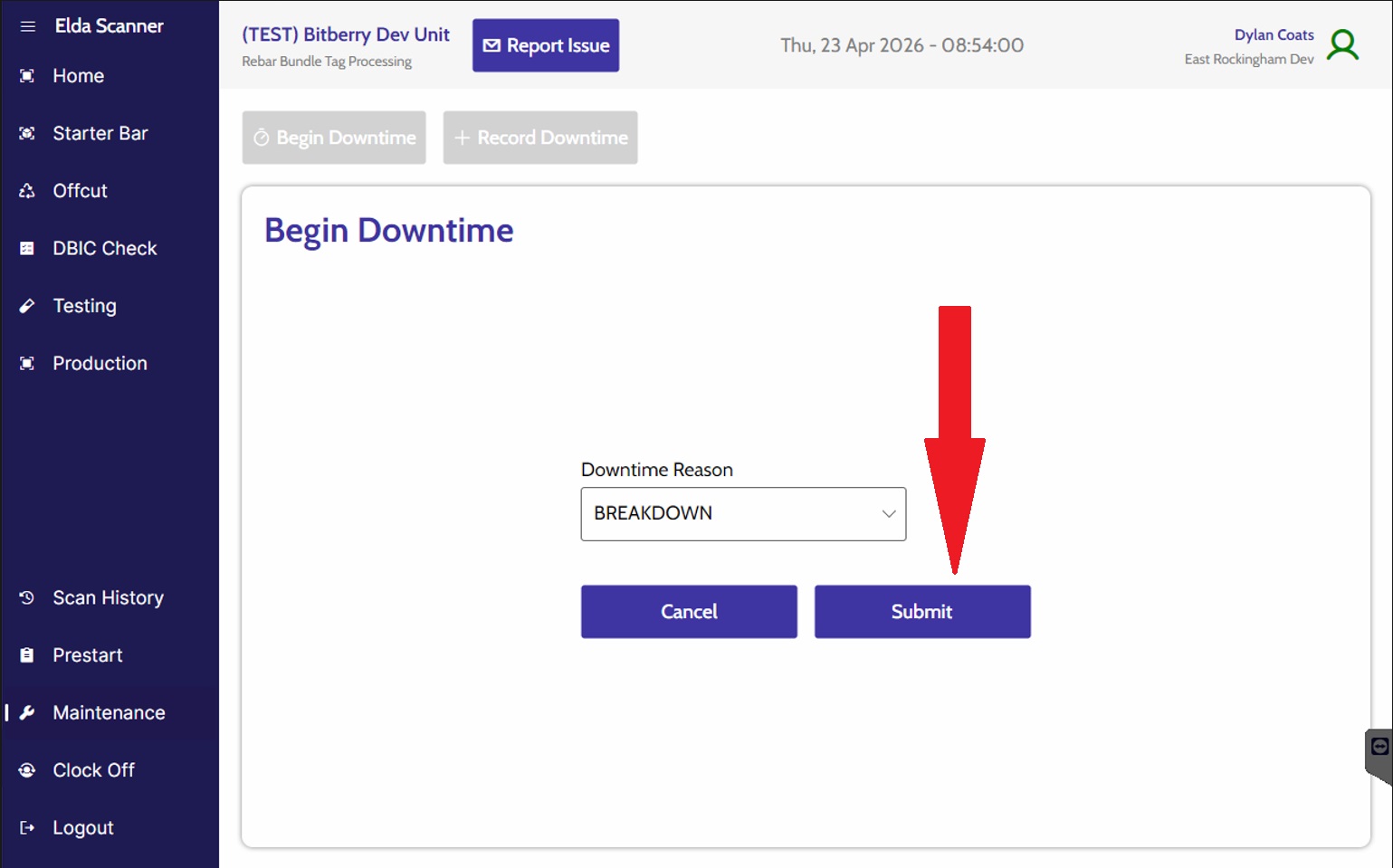Click the Rebar Bundle Tag Processing subtitle
The width and height of the screenshot is (1393, 868).
point(327,62)
